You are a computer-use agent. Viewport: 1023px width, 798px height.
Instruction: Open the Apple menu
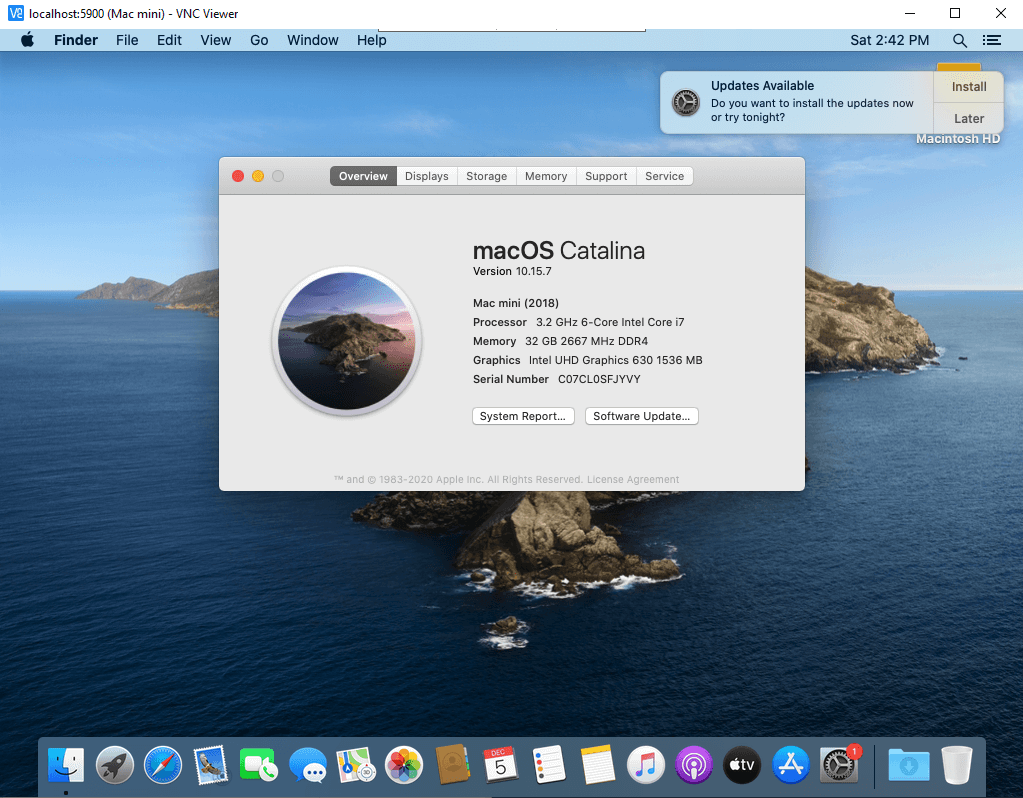[x=27, y=40]
